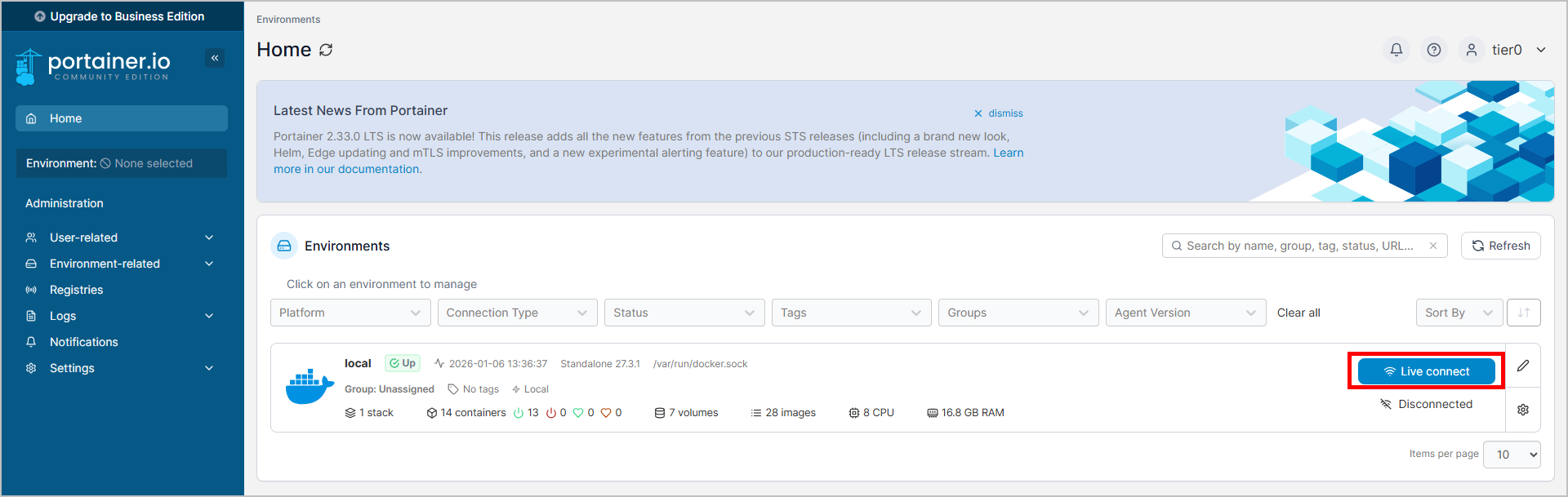Viewport: 1568px width, 497px height.
Task: Click the Docker whale icon of local environment
Action: [x=310, y=387]
